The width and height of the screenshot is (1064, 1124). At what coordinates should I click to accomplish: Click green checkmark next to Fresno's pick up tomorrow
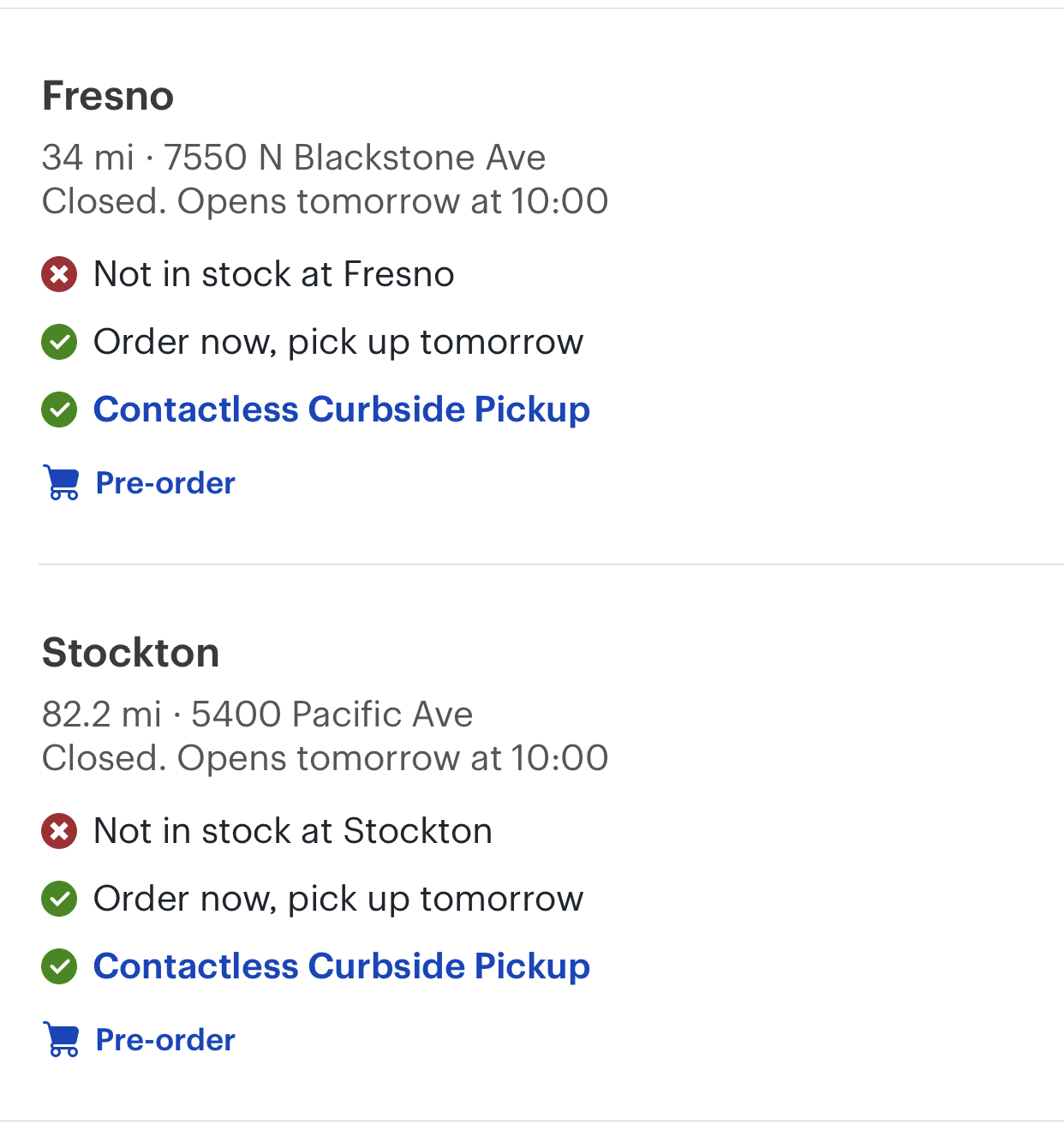(x=59, y=342)
